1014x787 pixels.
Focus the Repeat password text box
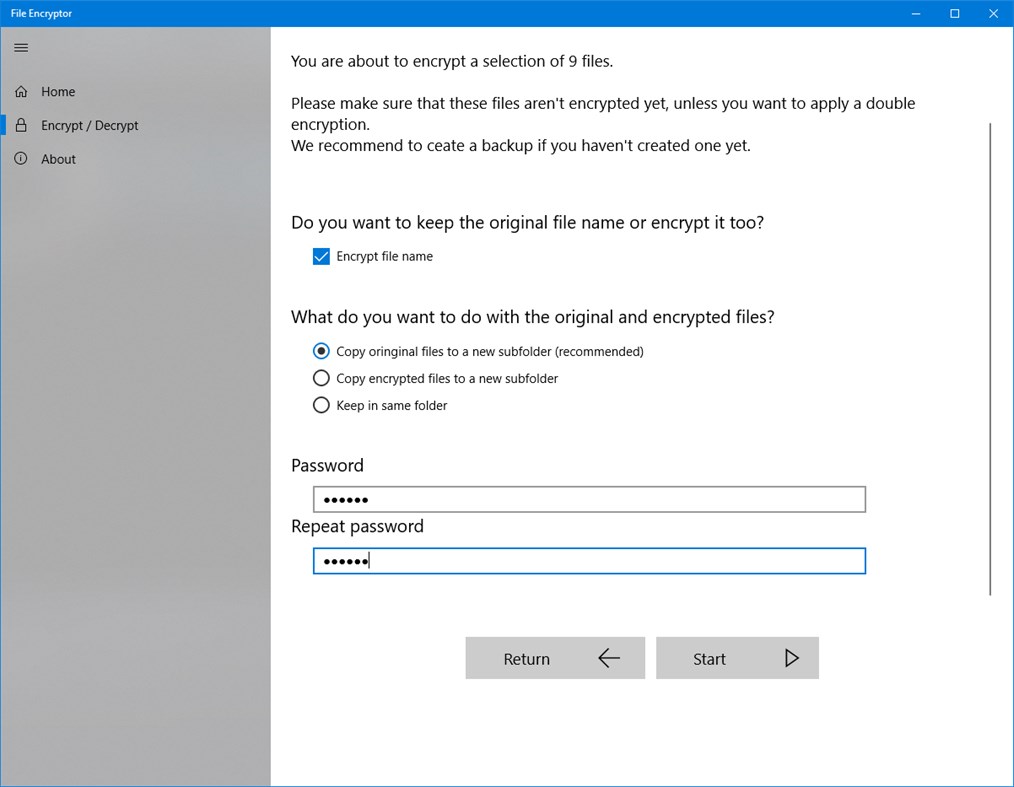tap(588, 560)
